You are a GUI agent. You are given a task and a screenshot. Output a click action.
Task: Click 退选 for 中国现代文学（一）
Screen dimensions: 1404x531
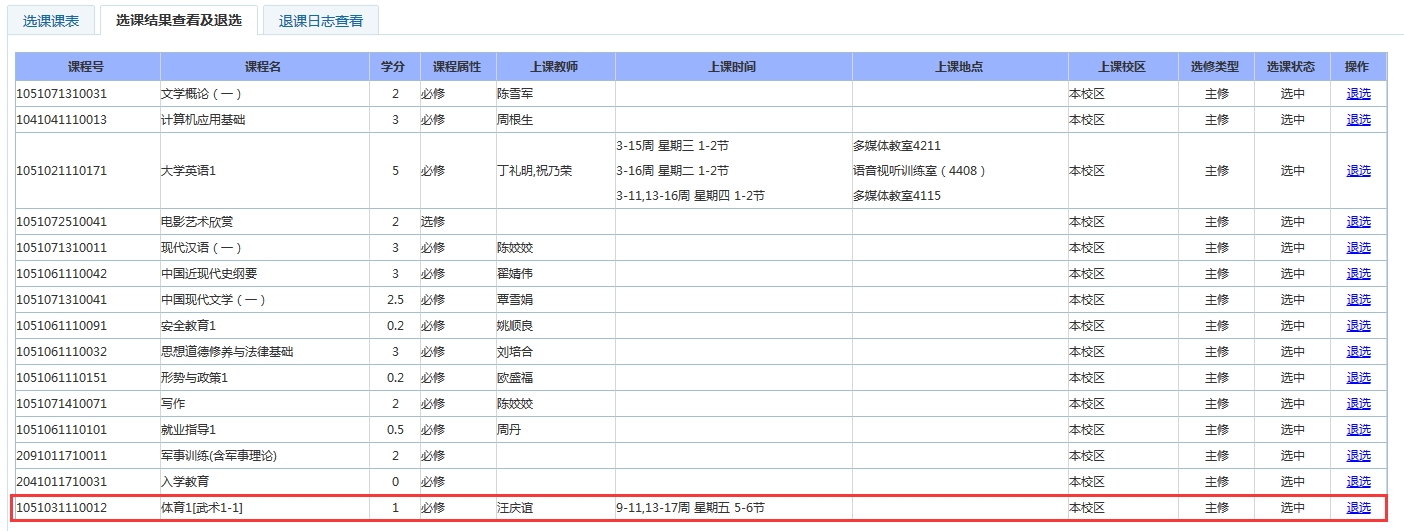click(1358, 300)
